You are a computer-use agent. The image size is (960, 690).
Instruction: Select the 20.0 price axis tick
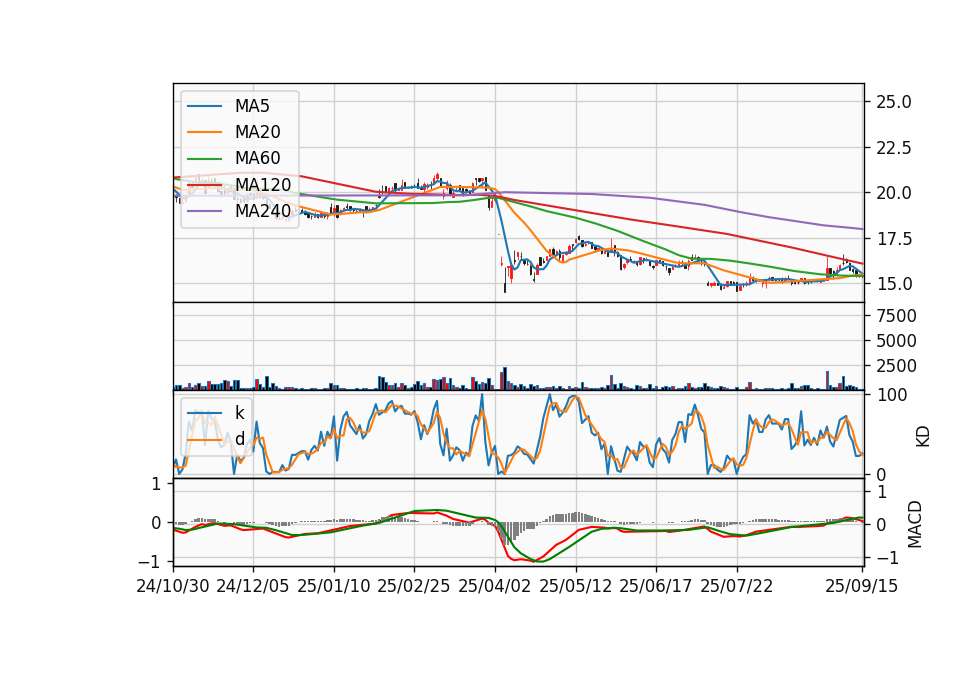point(894,193)
